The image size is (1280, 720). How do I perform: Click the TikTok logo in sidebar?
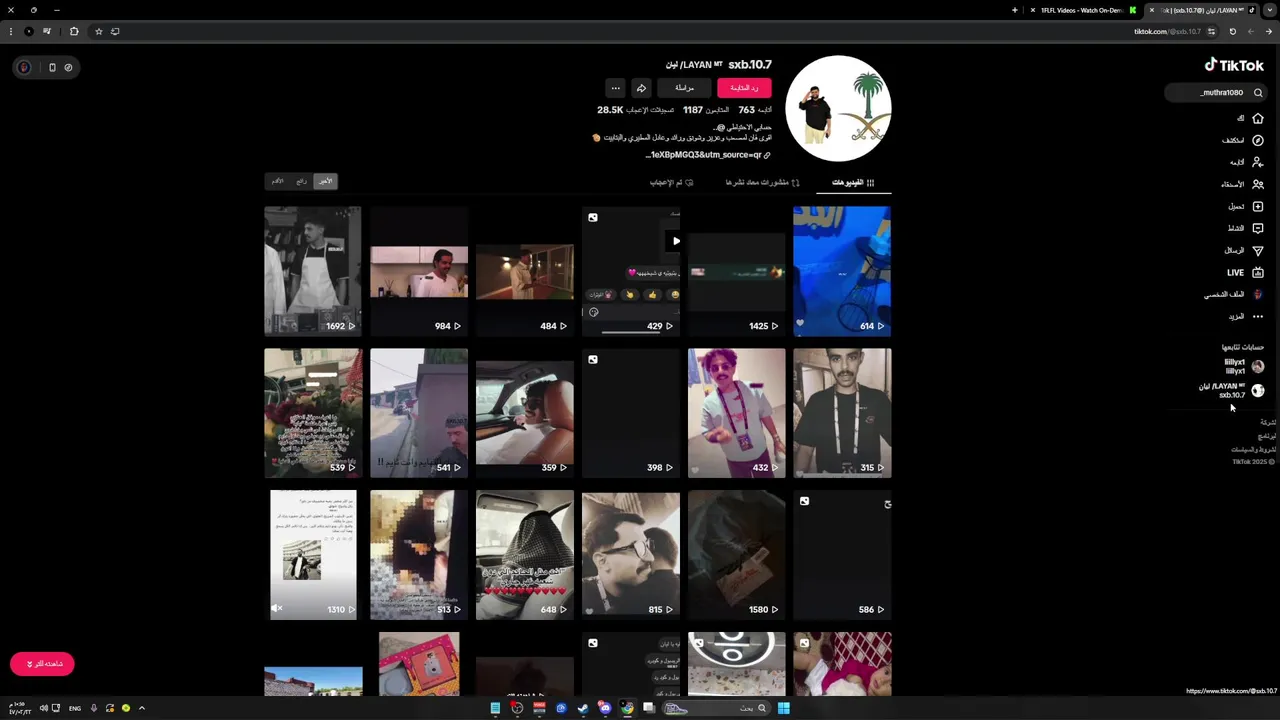[x=1234, y=65]
